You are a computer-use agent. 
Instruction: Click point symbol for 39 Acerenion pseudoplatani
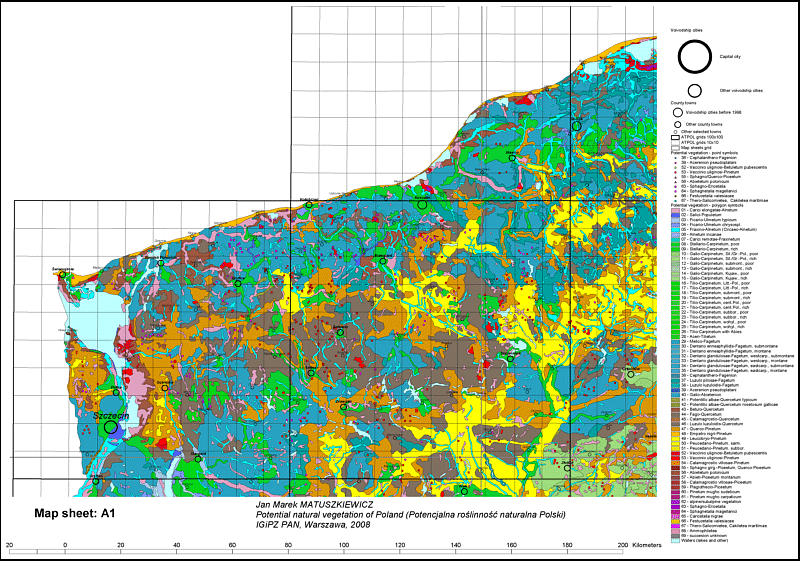(x=676, y=163)
